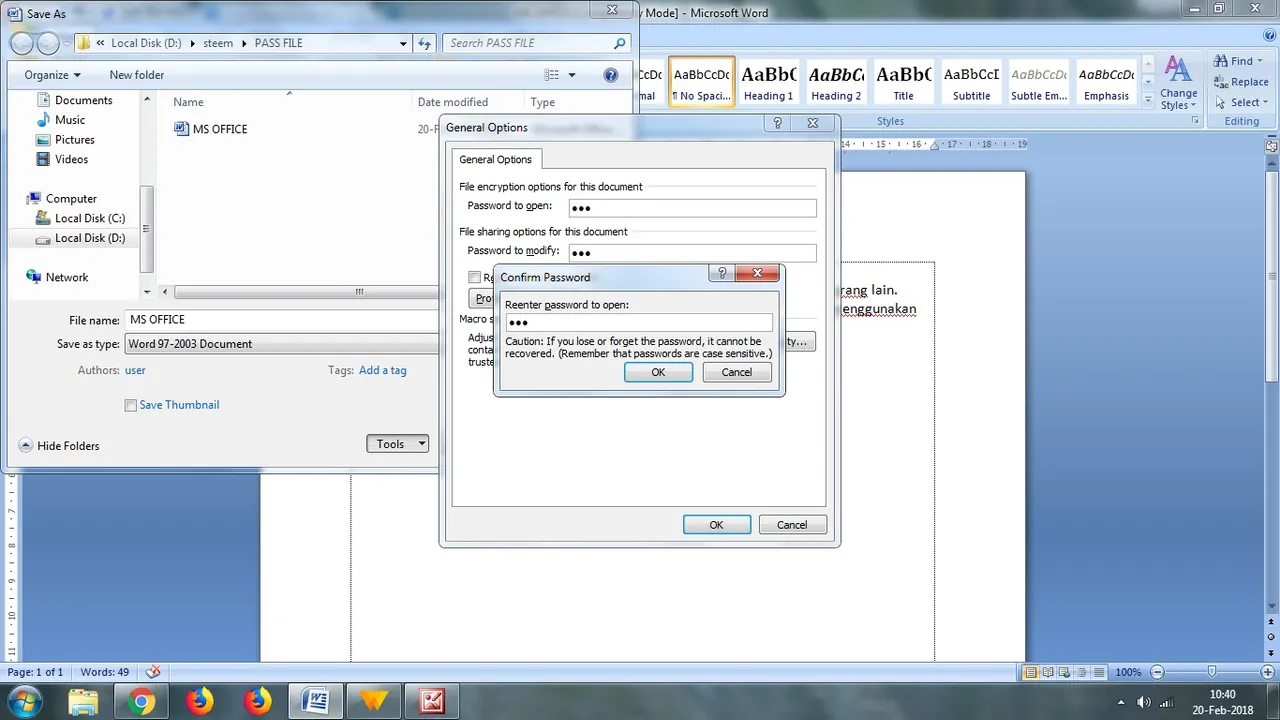This screenshot has width=1280, height=720.
Task: Select Videos in the navigation pane
Action: 72,159
